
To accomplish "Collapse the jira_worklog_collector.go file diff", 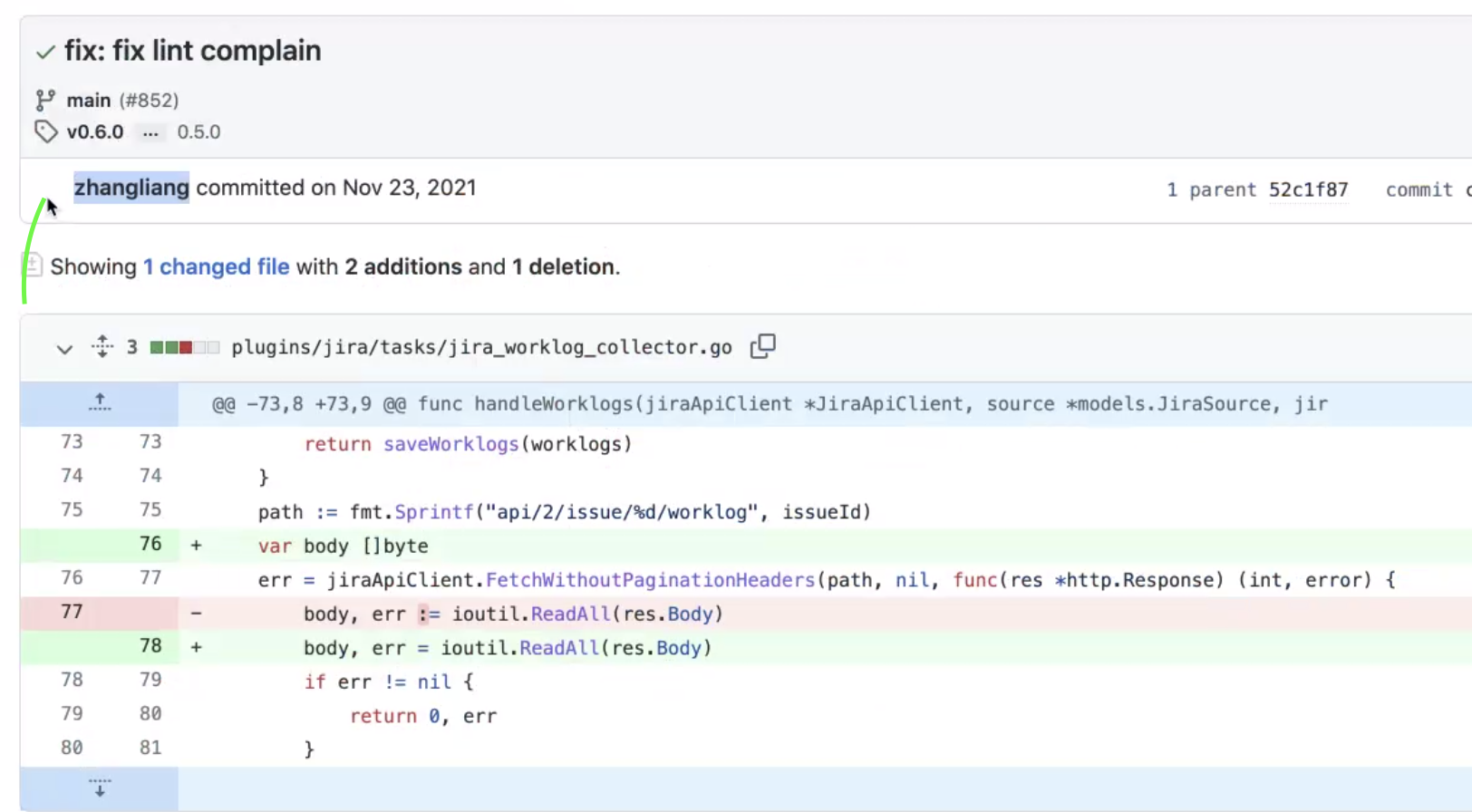I will tap(64, 349).
